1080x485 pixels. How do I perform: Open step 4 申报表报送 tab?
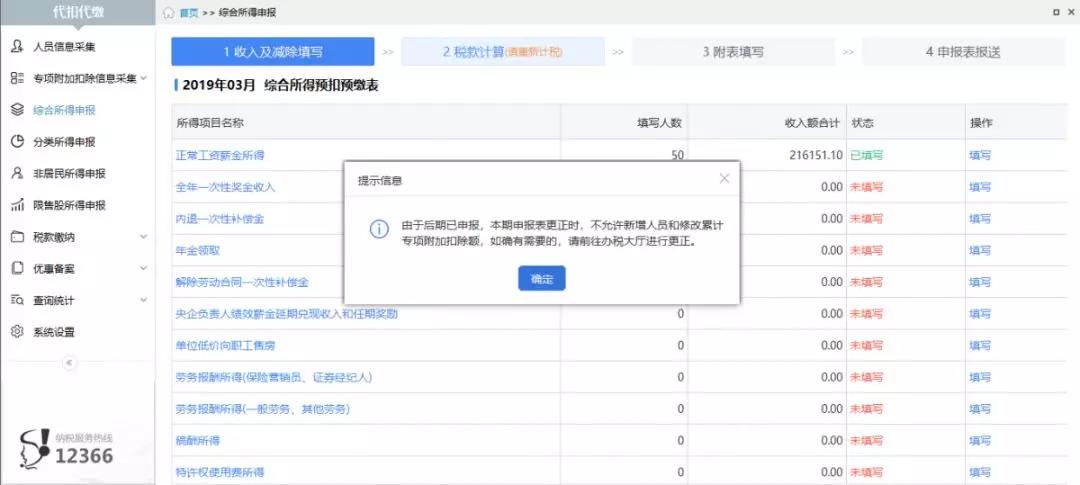(963, 52)
